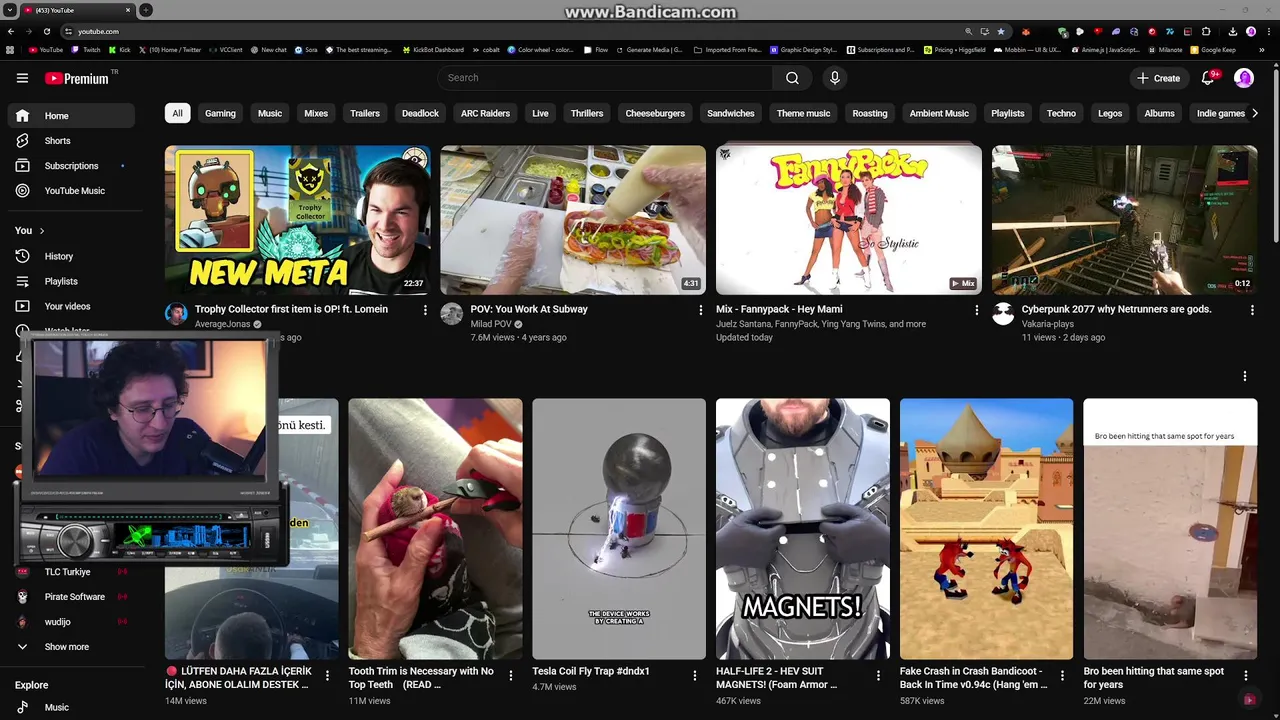Viewport: 1280px width, 720px height.
Task: Open Google Keep bookmark
Action: pos(1212,50)
